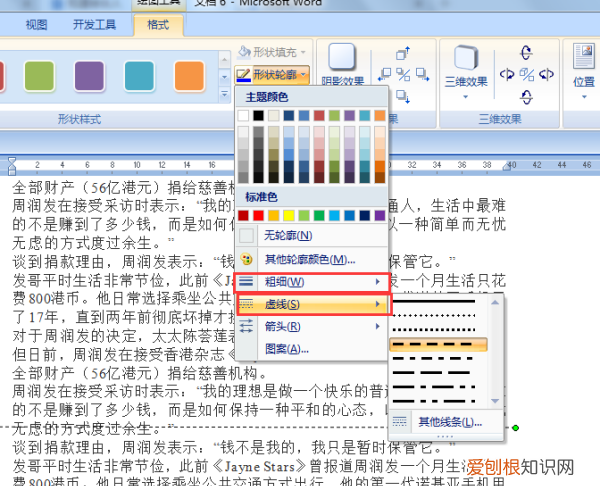Screen dimensions: 600x486
Task: Open the Weight (粗细) submenu
Action: click(x=312, y=282)
